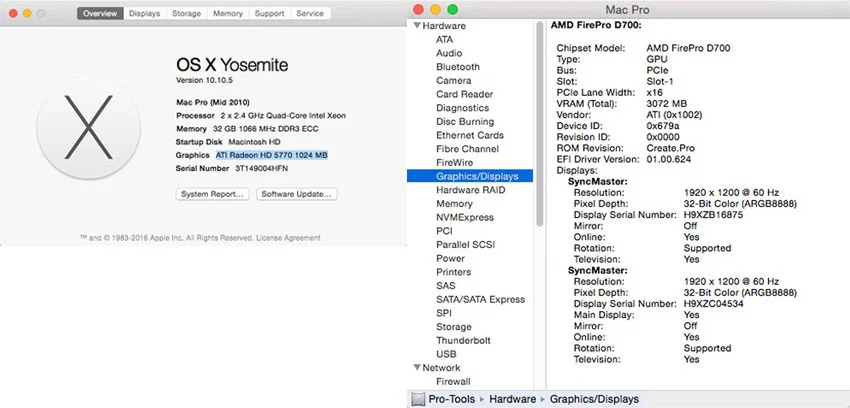Select Bluetooth in the sidebar
Viewport: 850px width, 408px height.
point(458,67)
